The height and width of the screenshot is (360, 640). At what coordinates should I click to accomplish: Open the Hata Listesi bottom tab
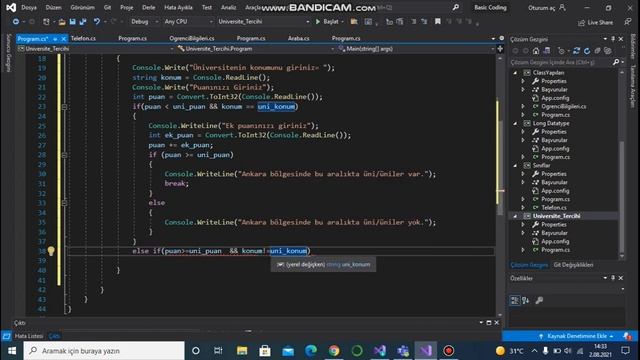tap(29, 336)
